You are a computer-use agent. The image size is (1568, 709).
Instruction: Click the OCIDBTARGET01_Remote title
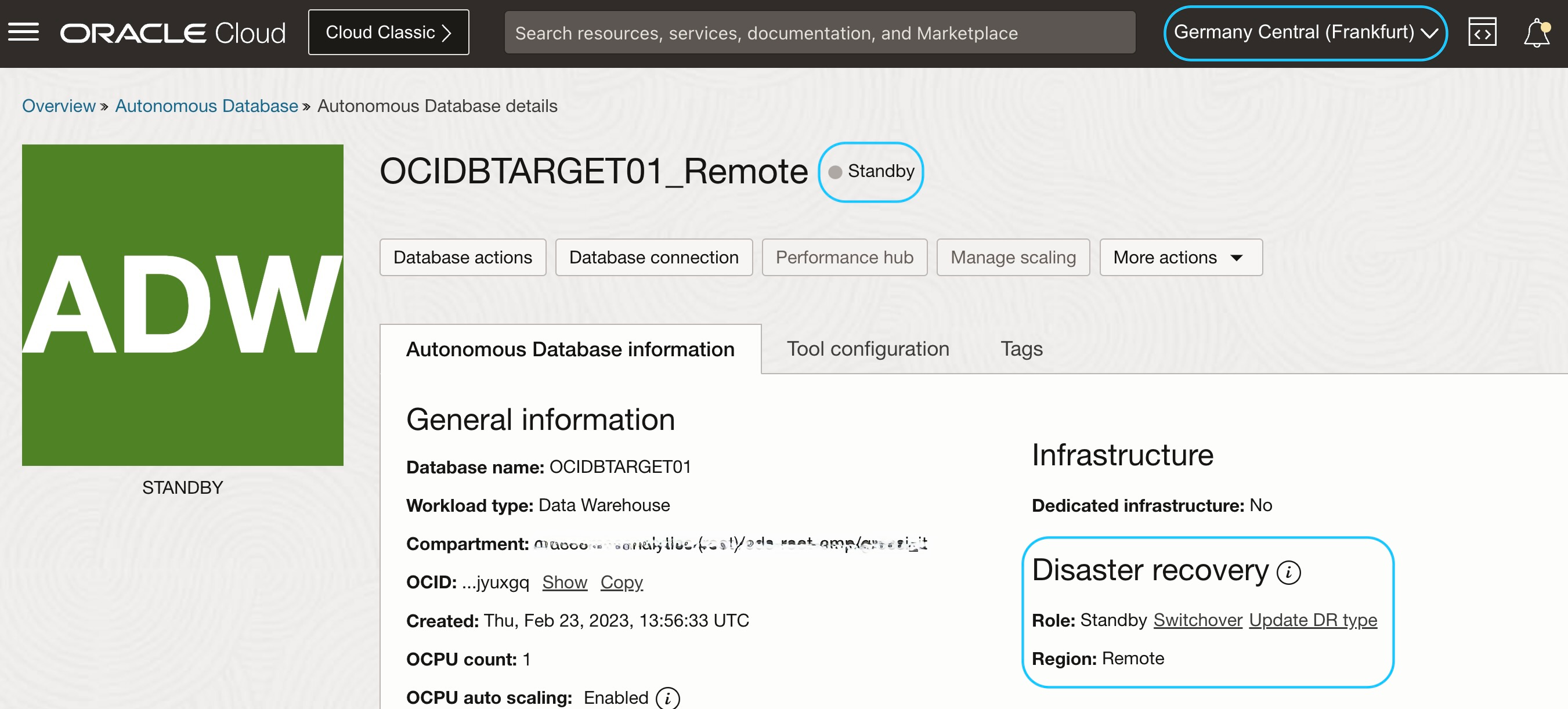click(x=594, y=172)
